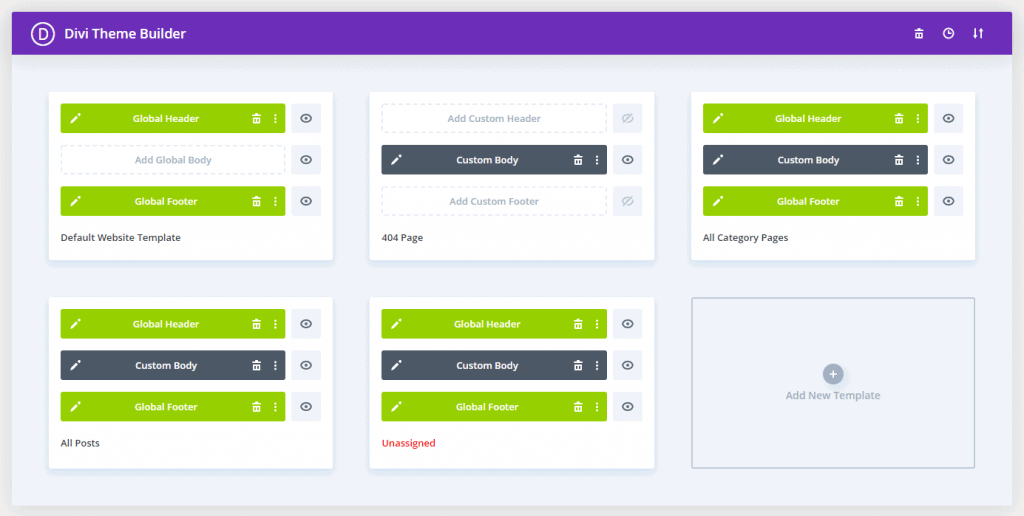
Task: Click Add Custom Footer in 404 Page
Action: click(494, 201)
